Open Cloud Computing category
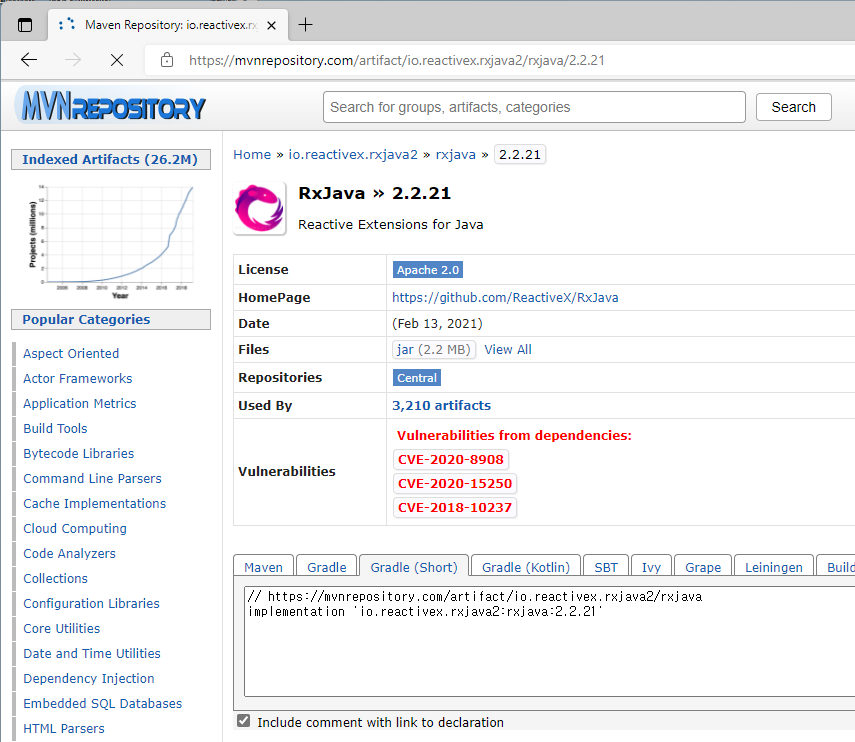Viewport: 855px width, 742px height. [75, 528]
